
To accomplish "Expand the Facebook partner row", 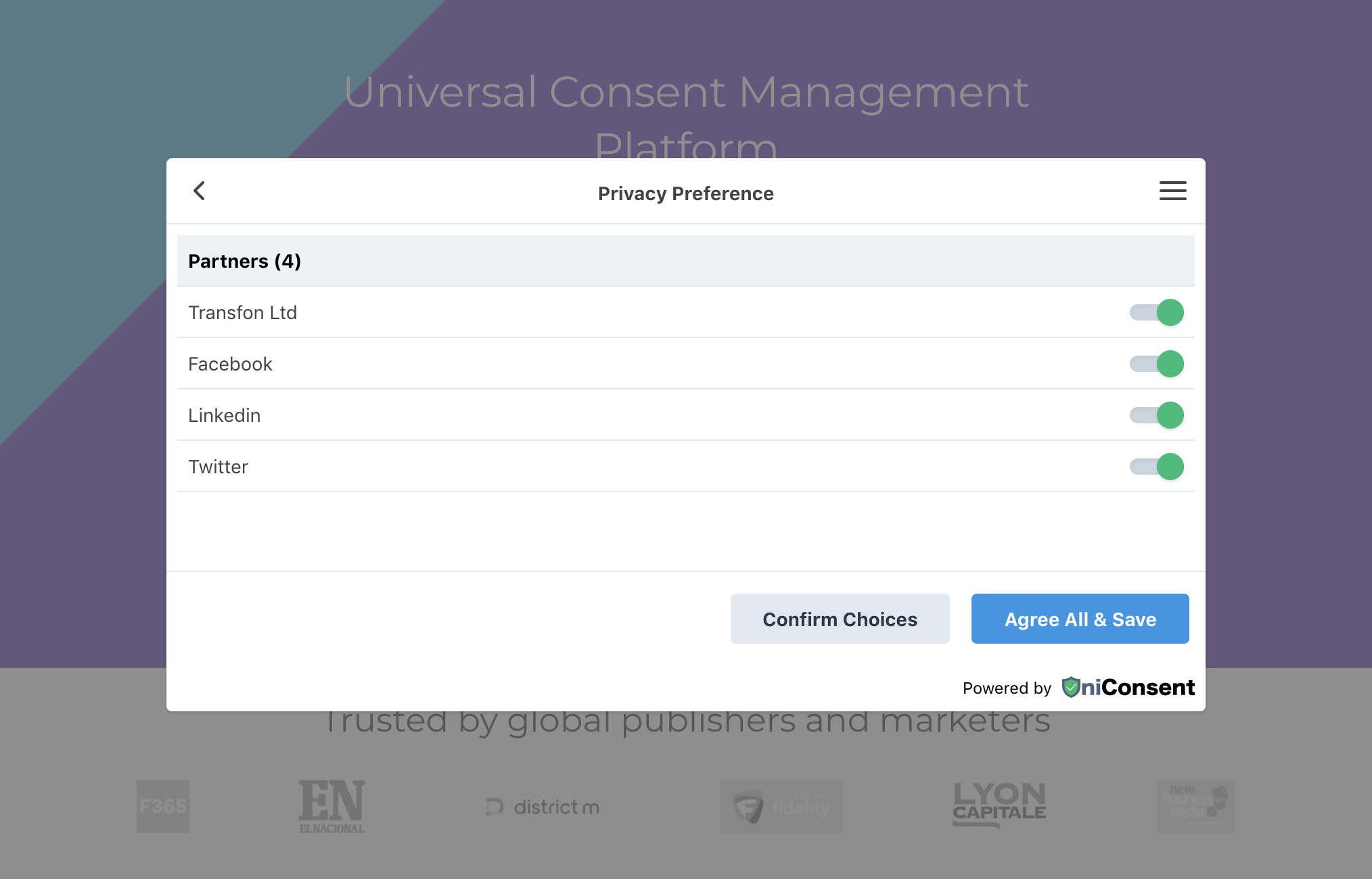I will pyautogui.click(x=230, y=364).
